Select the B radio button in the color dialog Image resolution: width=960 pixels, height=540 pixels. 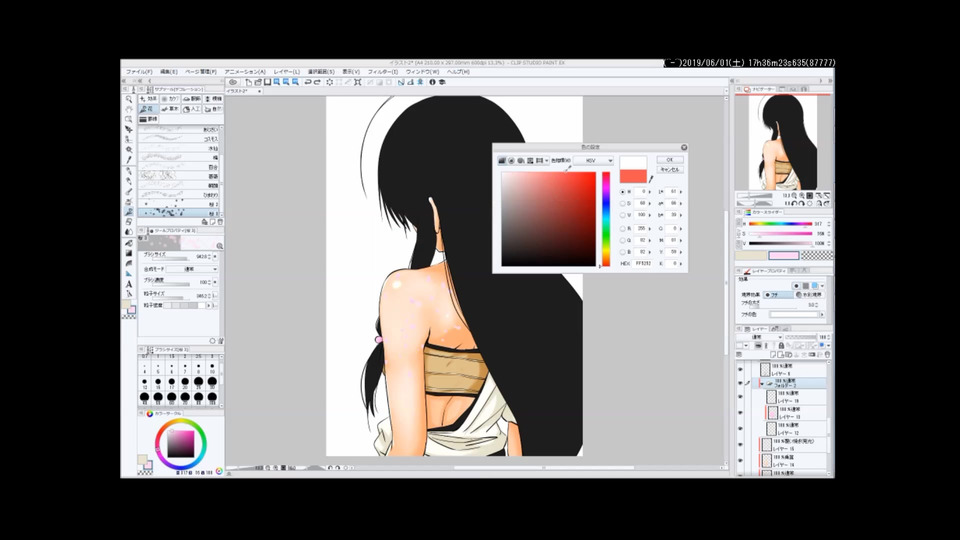pos(623,252)
